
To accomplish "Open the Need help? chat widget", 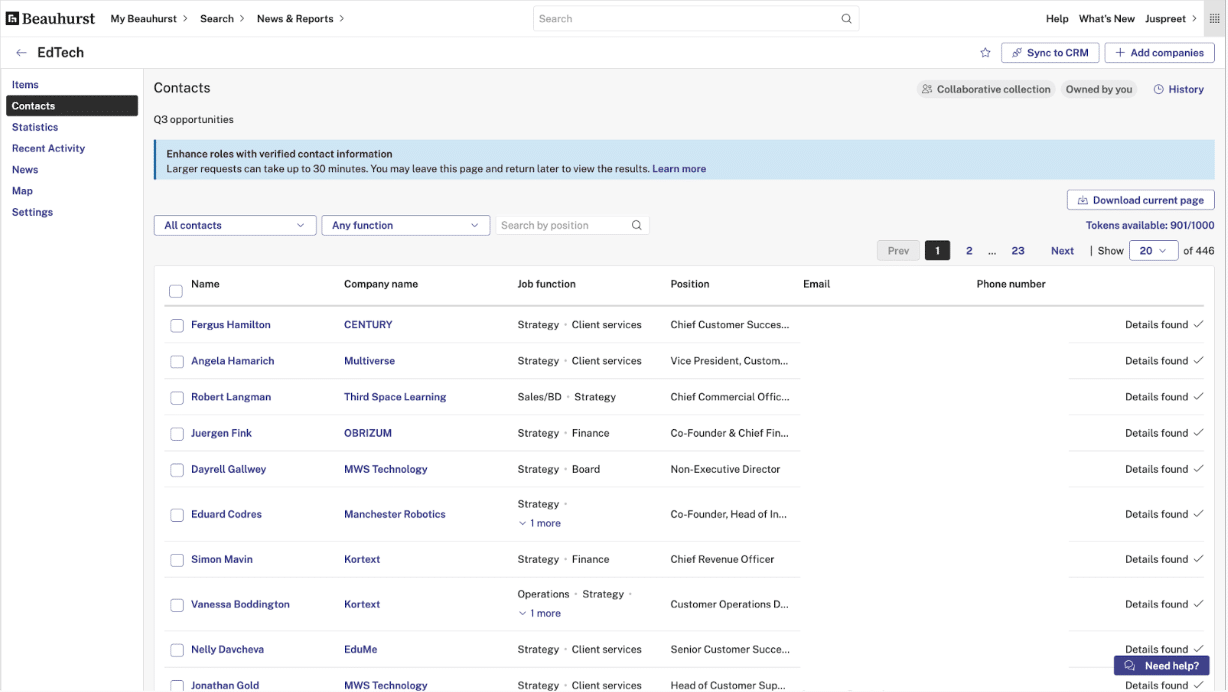I will (x=1161, y=666).
